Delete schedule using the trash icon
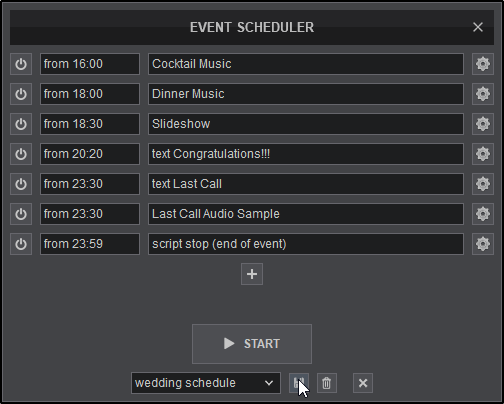 click(327, 383)
